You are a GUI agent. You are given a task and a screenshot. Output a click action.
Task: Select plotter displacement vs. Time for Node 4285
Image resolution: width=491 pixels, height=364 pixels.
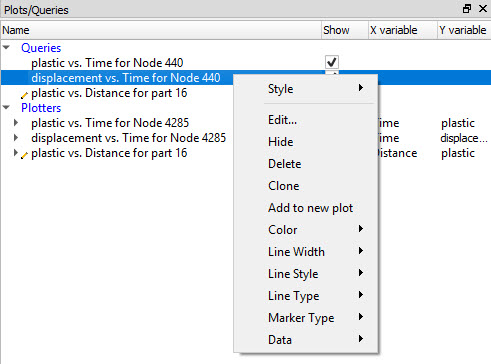[129, 138]
